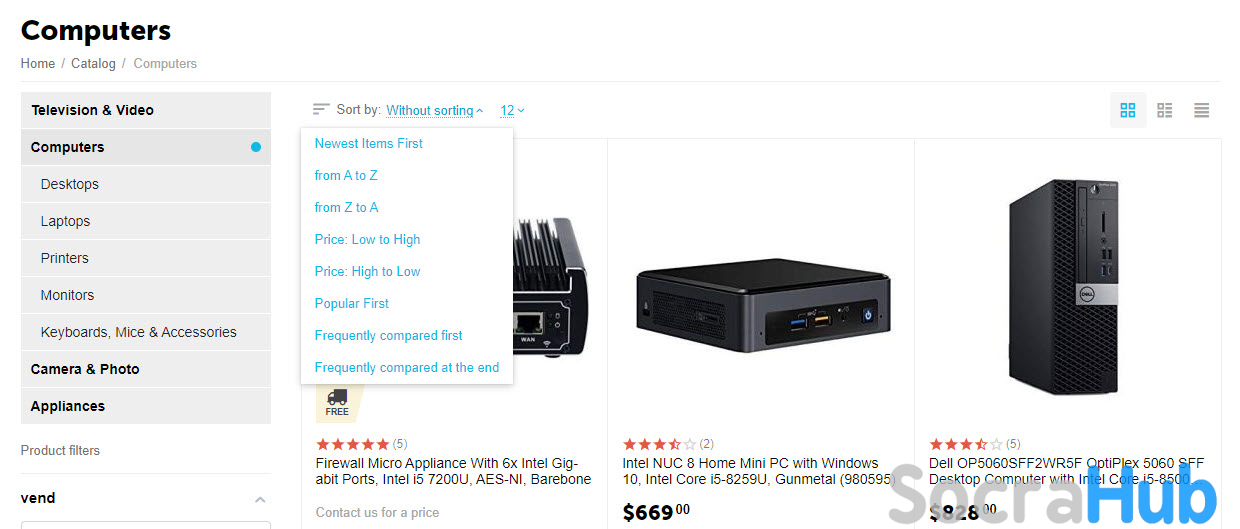Viewport: 1240px width, 529px height.
Task: Sort products by Popular First
Action: tap(351, 303)
